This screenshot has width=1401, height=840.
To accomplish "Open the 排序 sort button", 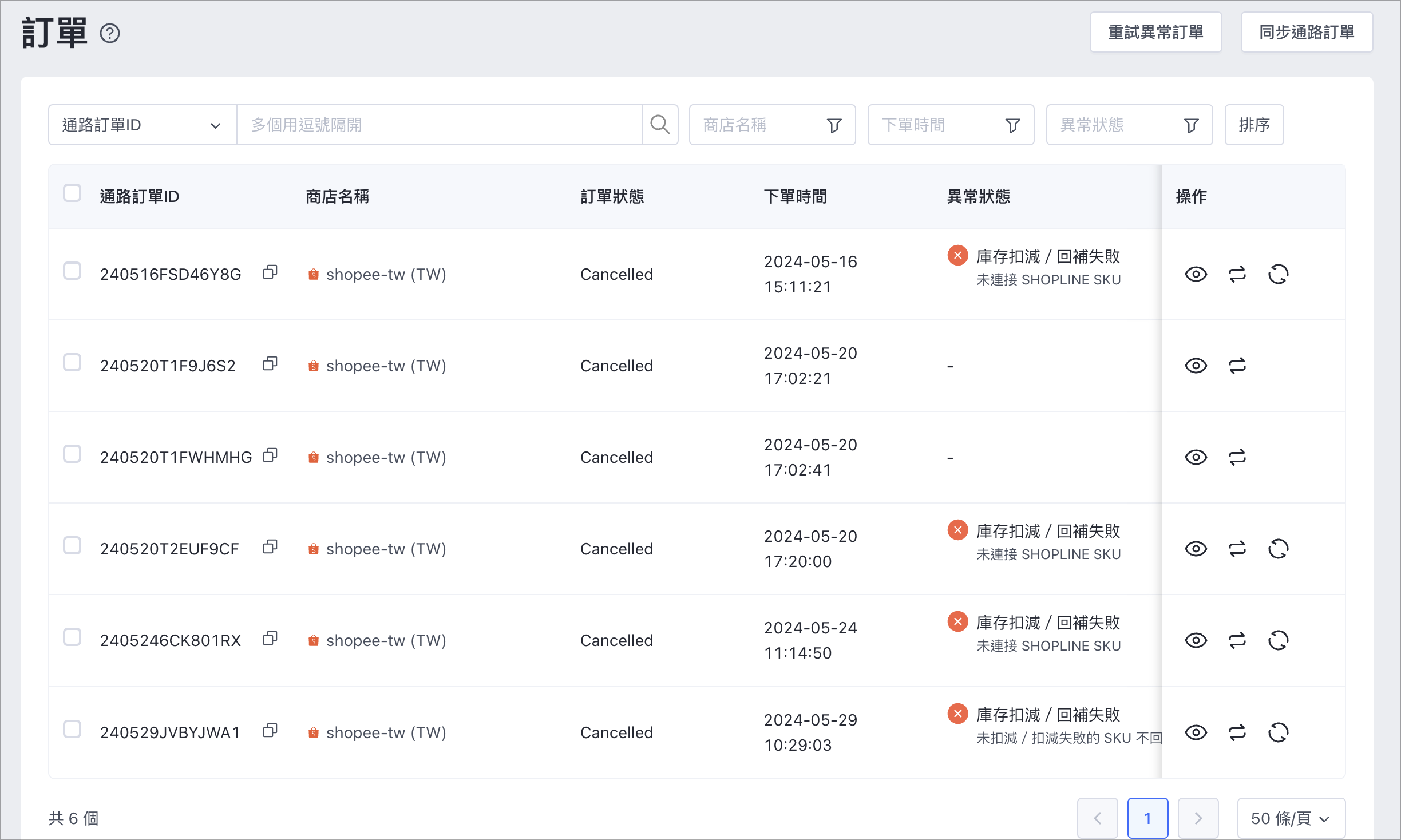I will point(1254,125).
